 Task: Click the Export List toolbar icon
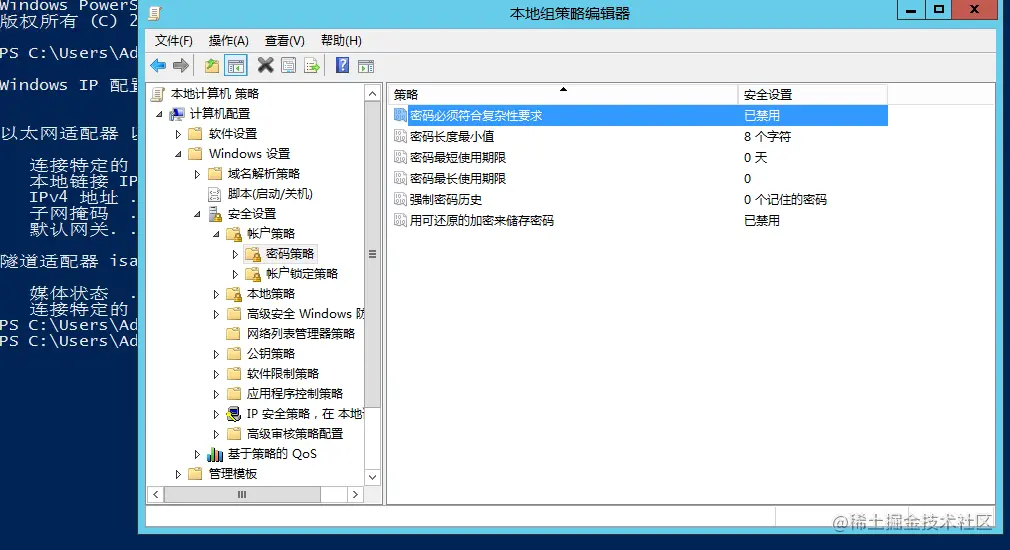[312, 66]
